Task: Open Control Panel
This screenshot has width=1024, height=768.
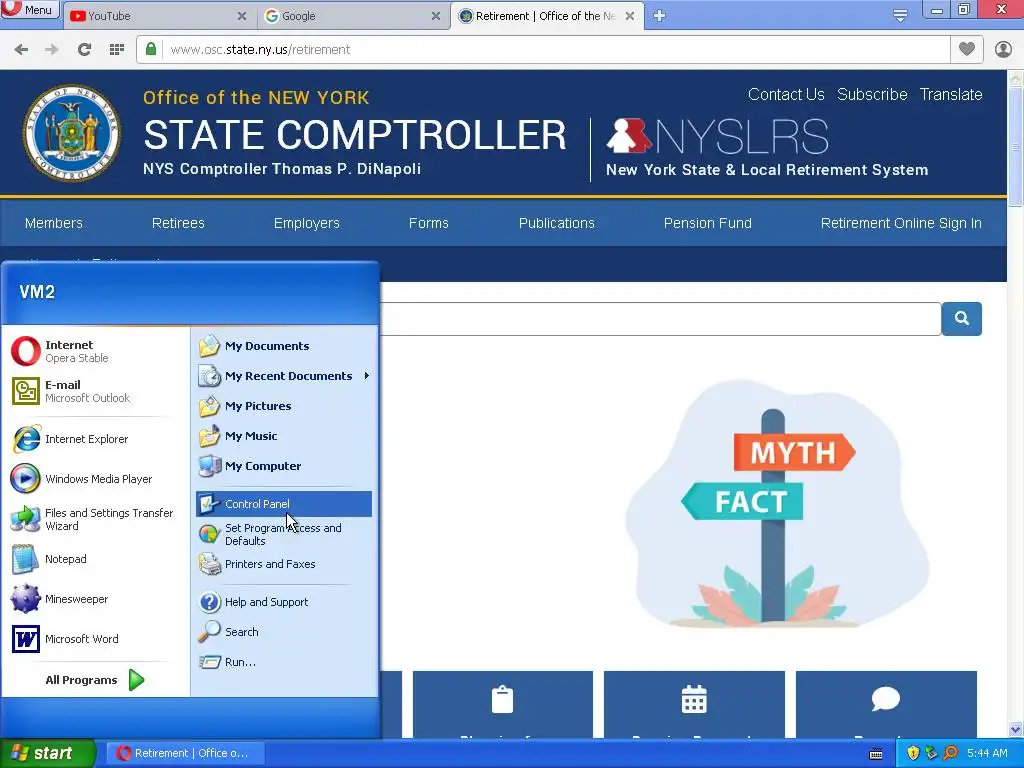Action: pyautogui.click(x=283, y=504)
